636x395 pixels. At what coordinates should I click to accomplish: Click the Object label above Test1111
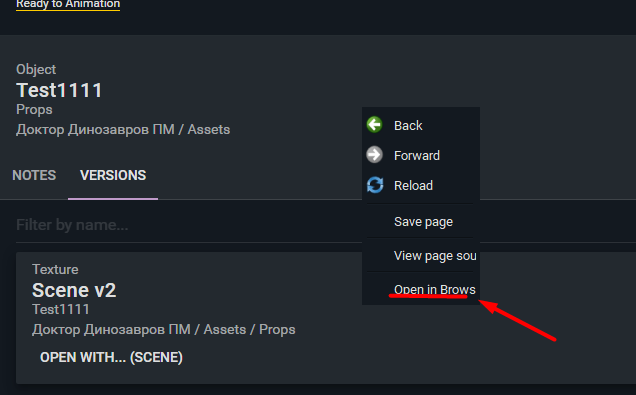[36, 69]
